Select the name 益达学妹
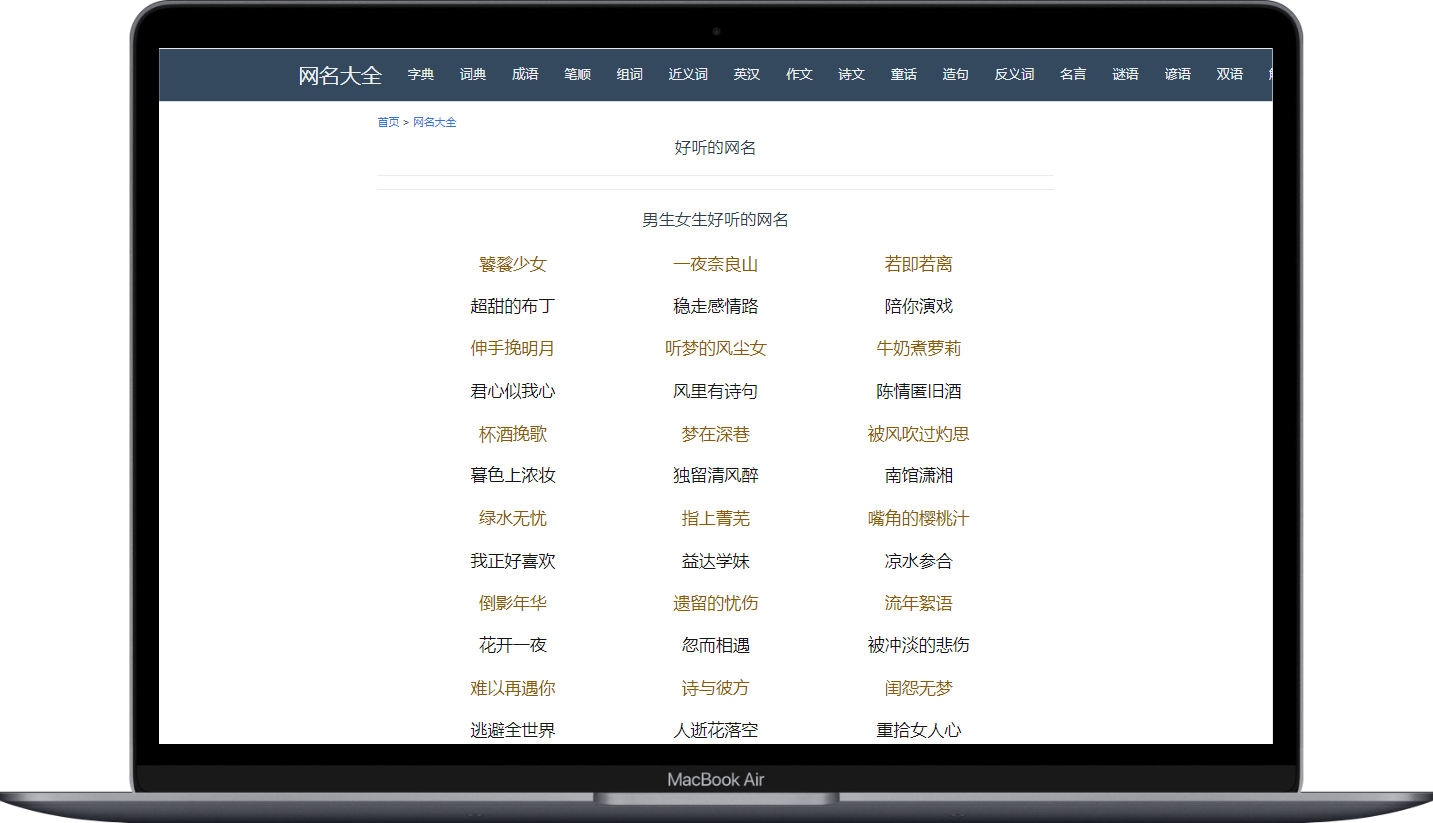The width and height of the screenshot is (1433, 823). 716,561
